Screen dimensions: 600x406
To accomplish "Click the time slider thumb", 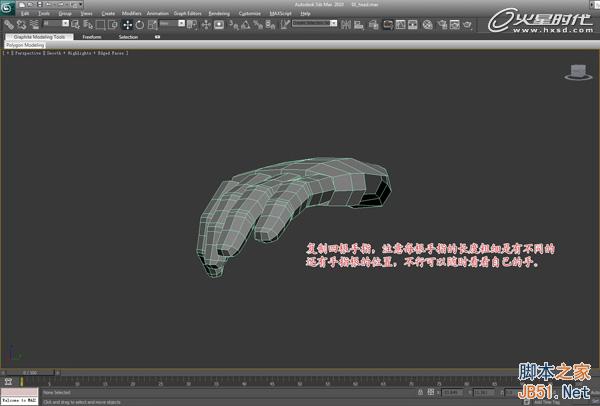I will pyautogui.click(x=30, y=372).
